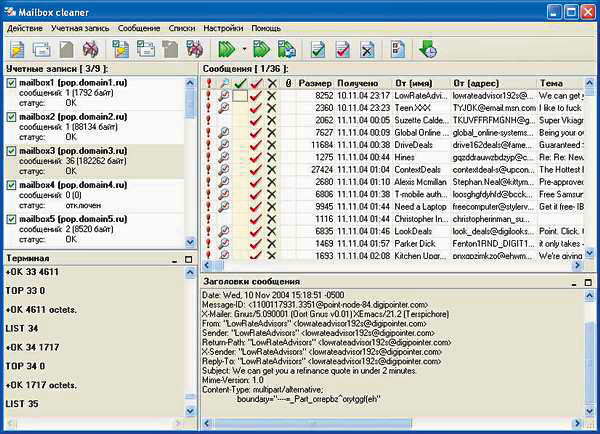Image resolution: width=600 pixels, height=434 pixels.
Task: Select the Global Online sender row
Action: pos(394,133)
